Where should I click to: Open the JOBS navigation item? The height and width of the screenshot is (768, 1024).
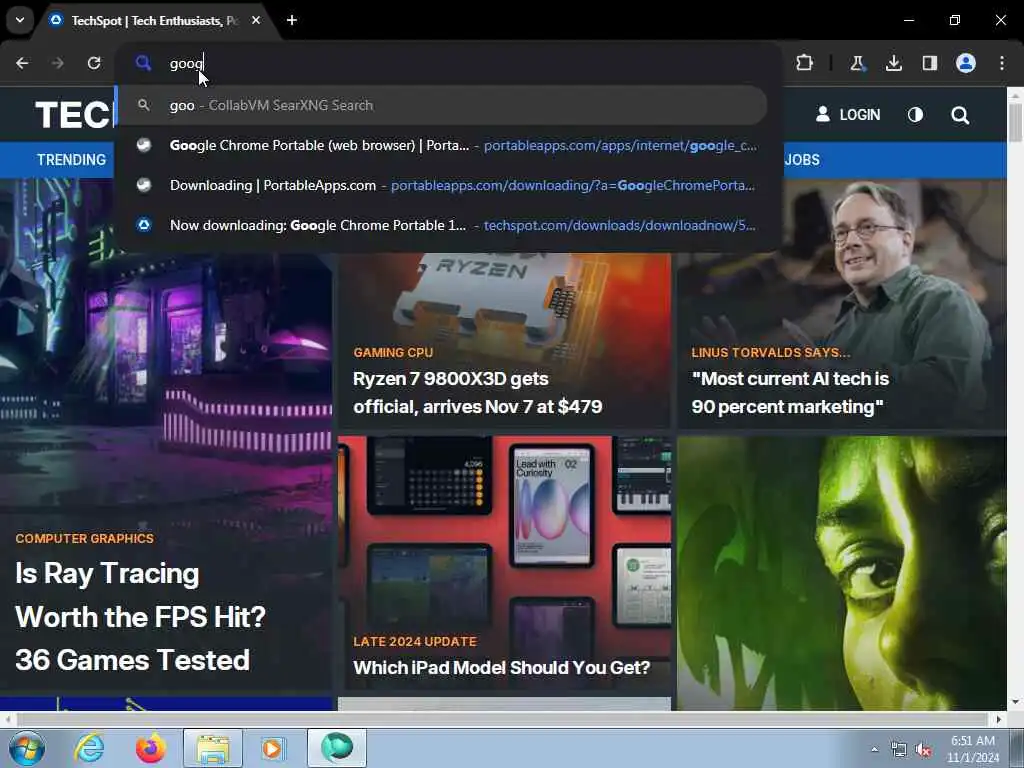pyautogui.click(x=802, y=160)
